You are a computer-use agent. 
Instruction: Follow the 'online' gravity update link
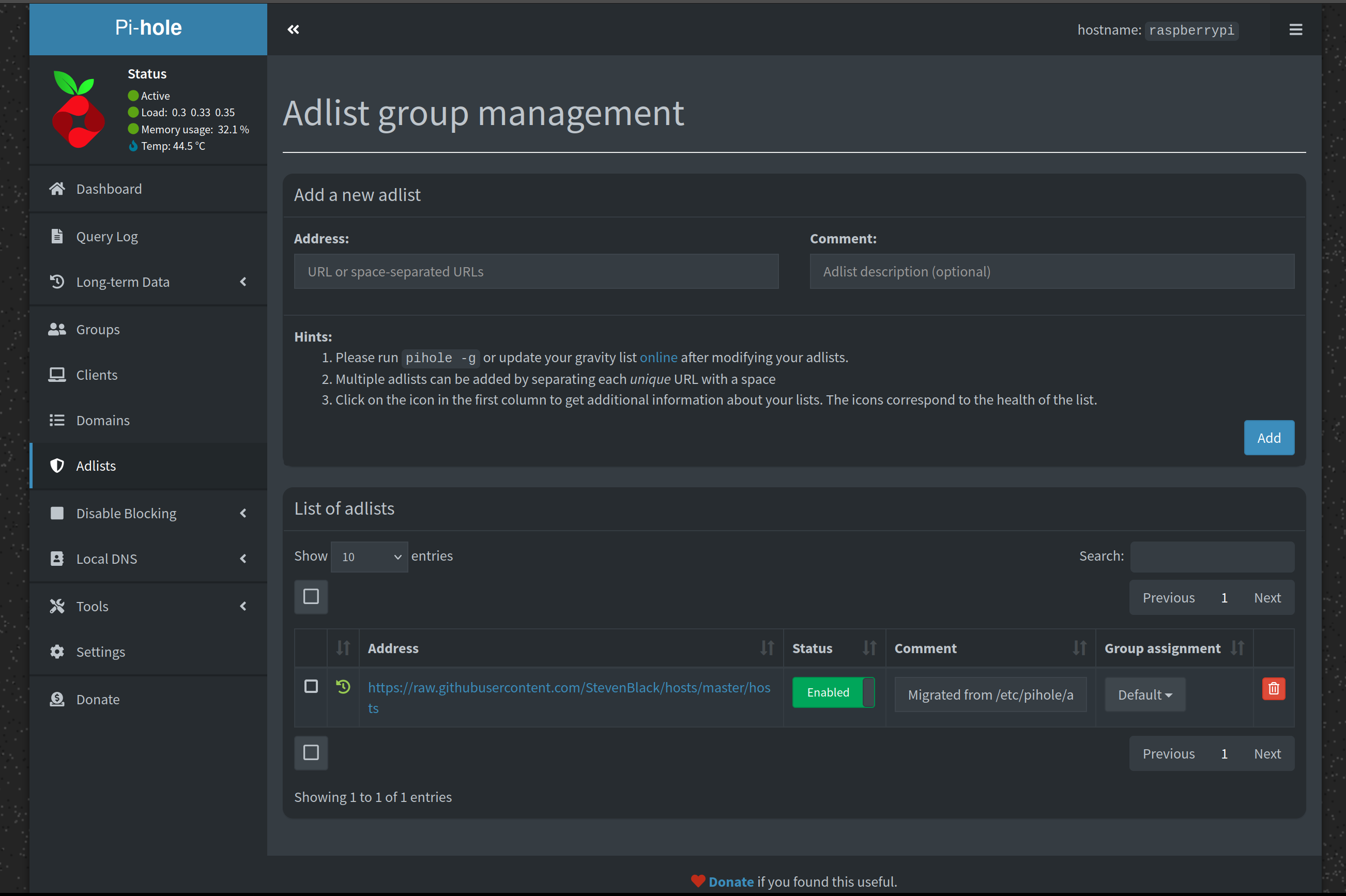point(658,357)
